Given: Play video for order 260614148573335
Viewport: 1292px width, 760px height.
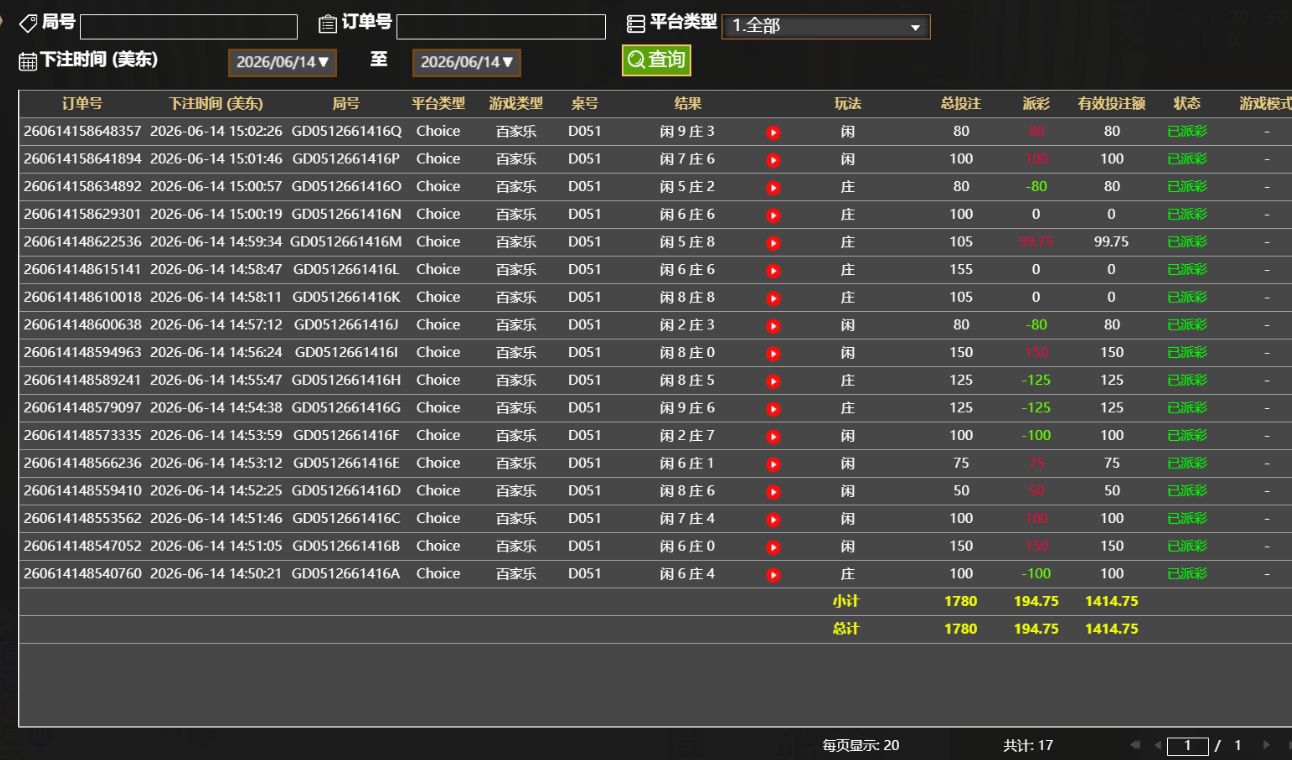Looking at the screenshot, I should (x=773, y=437).
